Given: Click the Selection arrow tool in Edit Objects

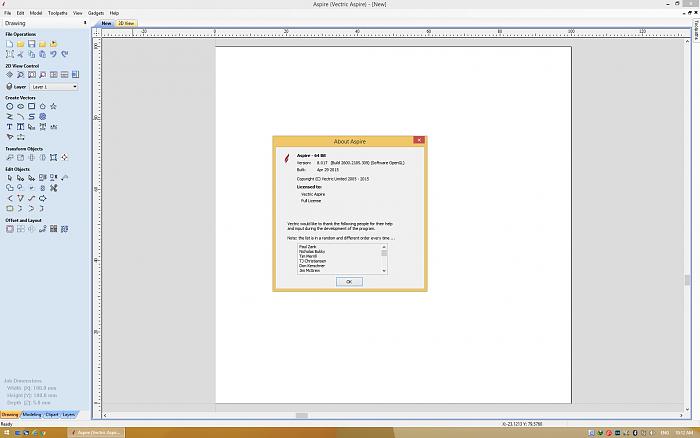Looking at the screenshot, I should [x=9, y=178].
